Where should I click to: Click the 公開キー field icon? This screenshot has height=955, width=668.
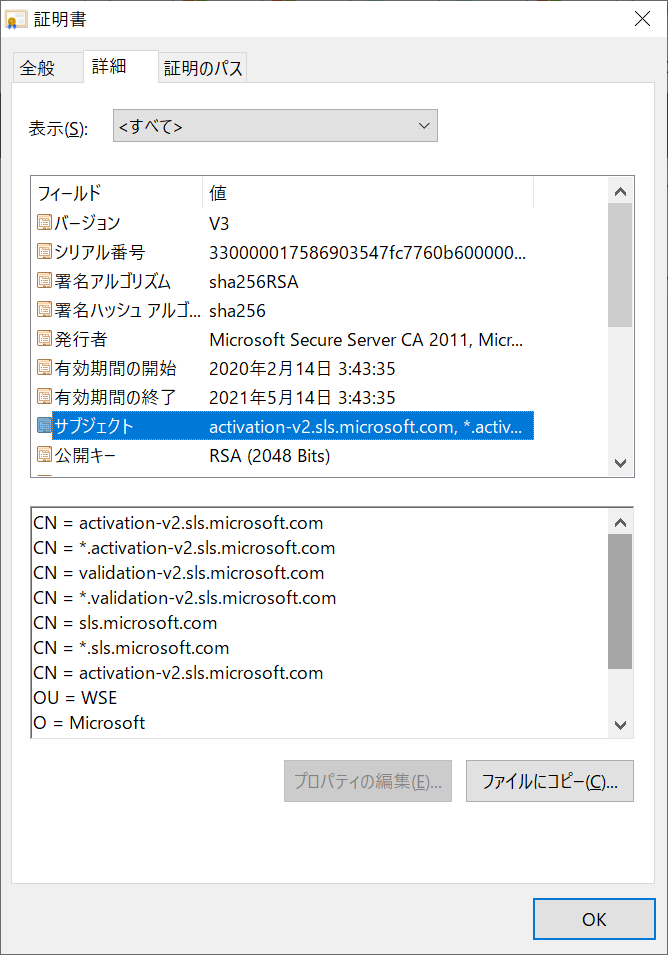click(44, 455)
